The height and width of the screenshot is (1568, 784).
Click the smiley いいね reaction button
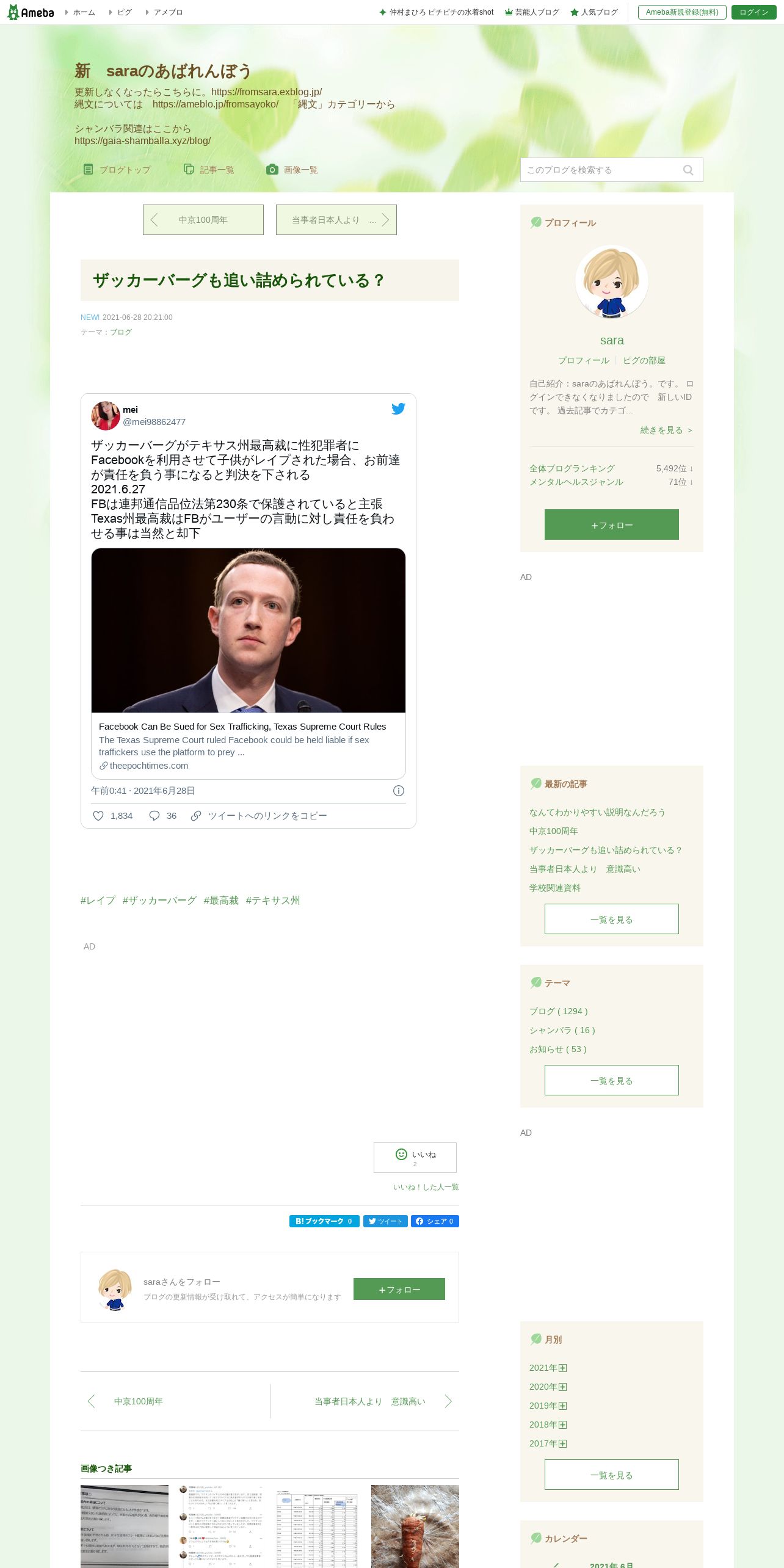pos(415,1158)
